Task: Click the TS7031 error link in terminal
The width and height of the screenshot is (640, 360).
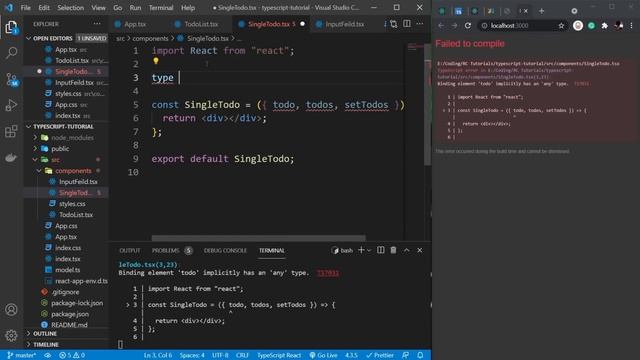Action: (x=328, y=273)
